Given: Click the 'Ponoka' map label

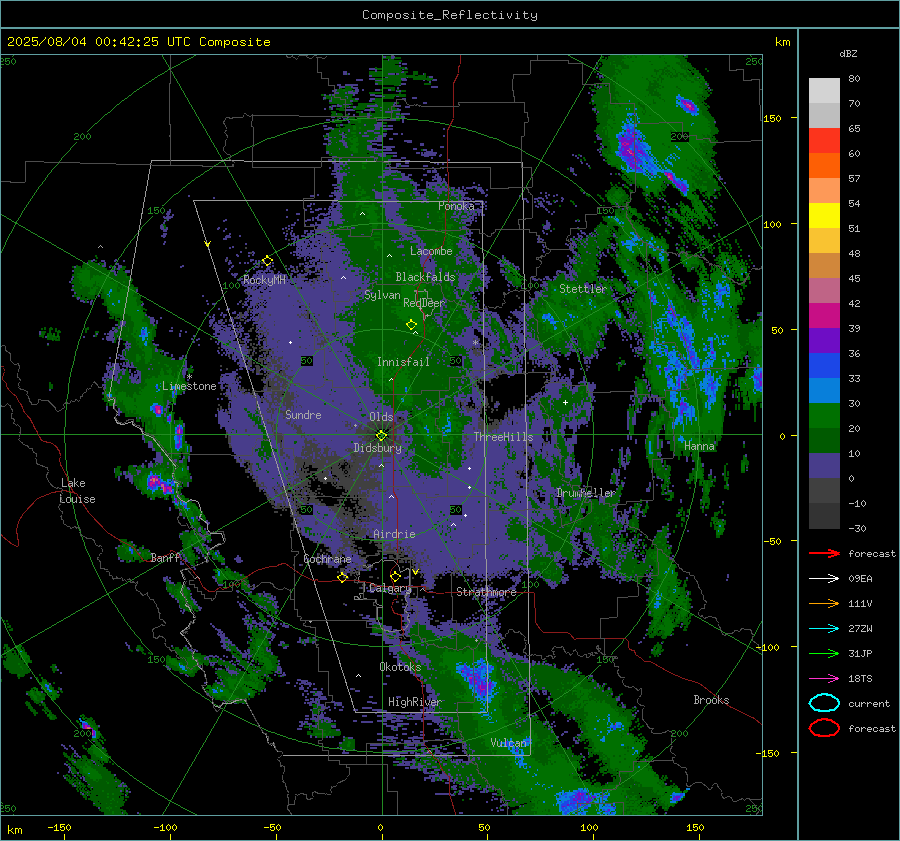Looking at the screenshot, I should [x=456, y=206].
